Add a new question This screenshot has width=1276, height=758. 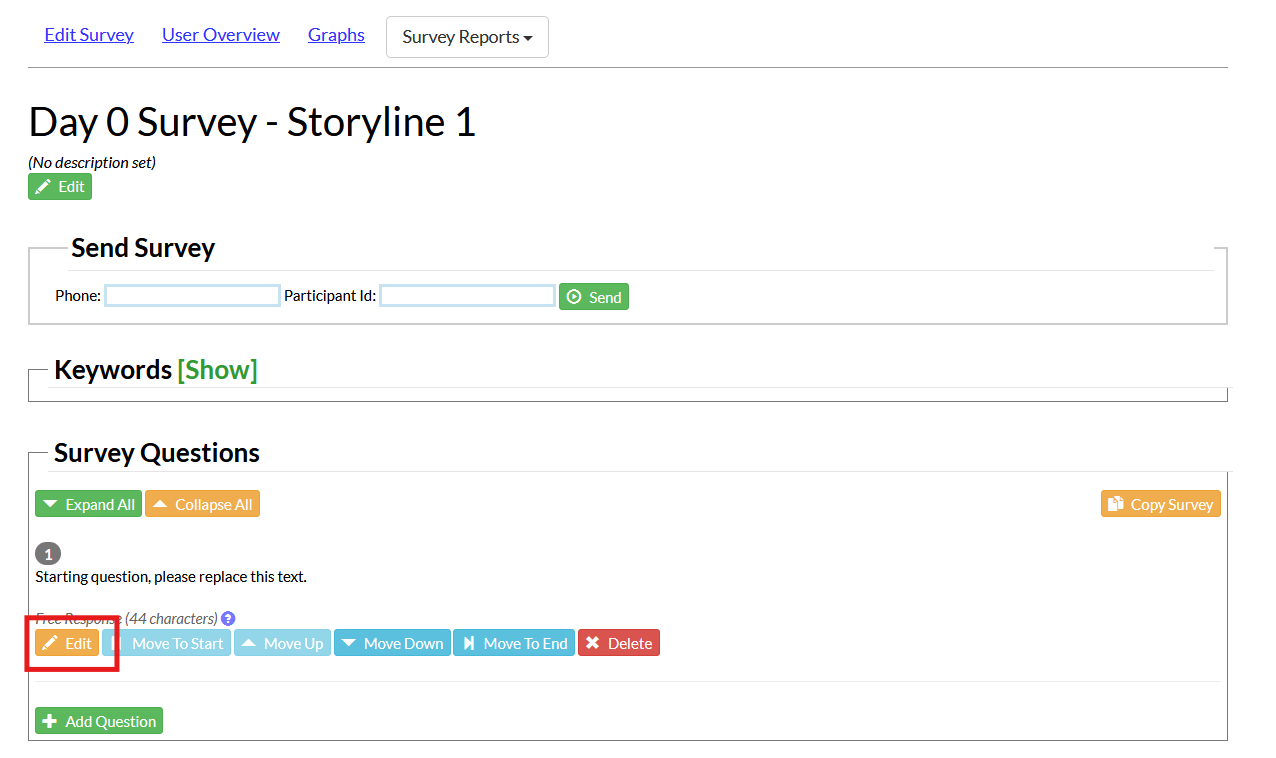99,721
